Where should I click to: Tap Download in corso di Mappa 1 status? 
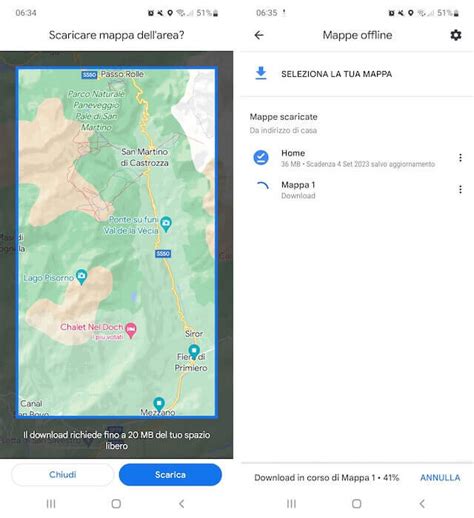[326, 478]
